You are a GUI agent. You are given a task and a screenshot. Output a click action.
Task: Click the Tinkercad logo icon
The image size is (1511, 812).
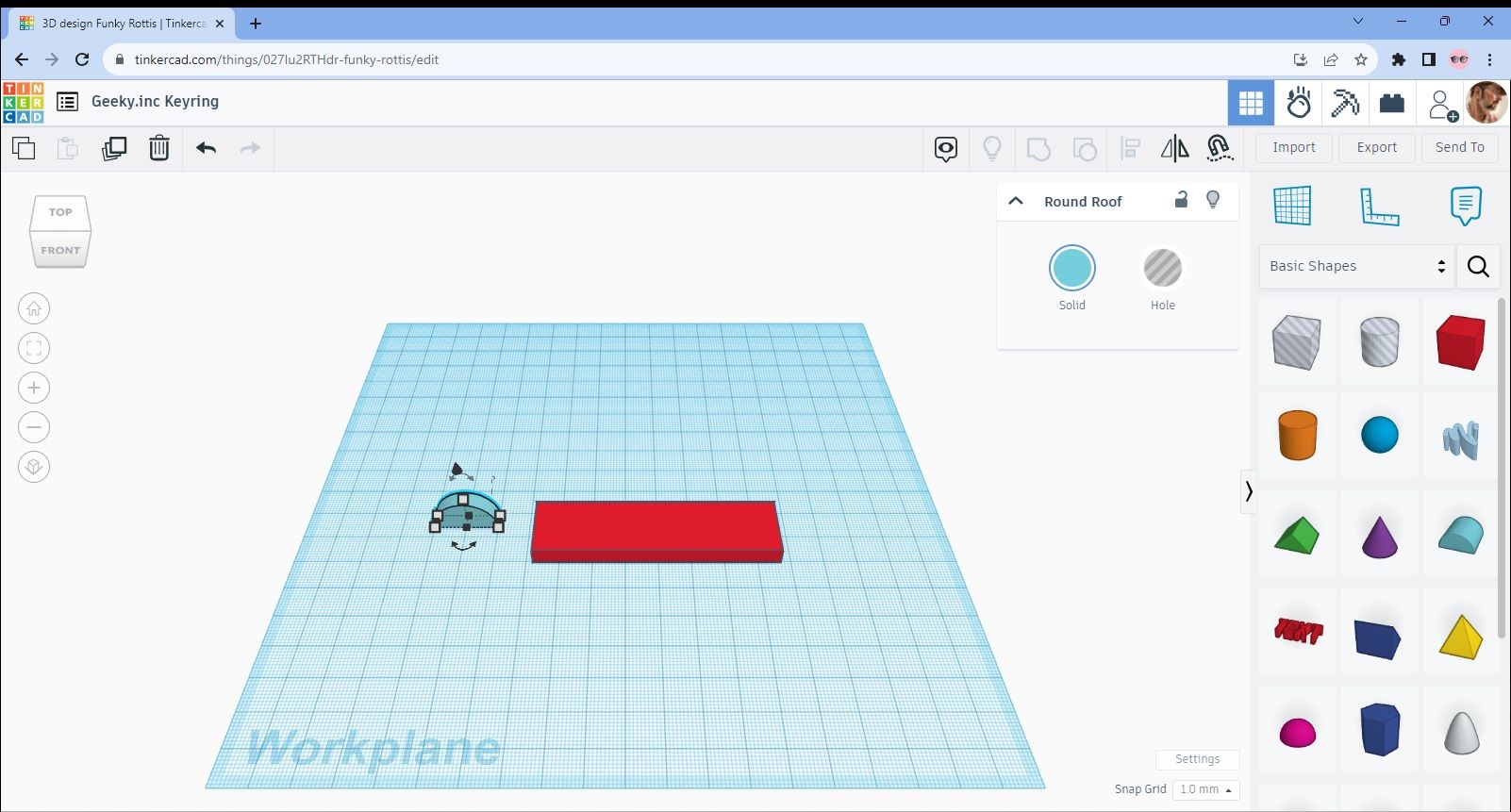point(23,102)
